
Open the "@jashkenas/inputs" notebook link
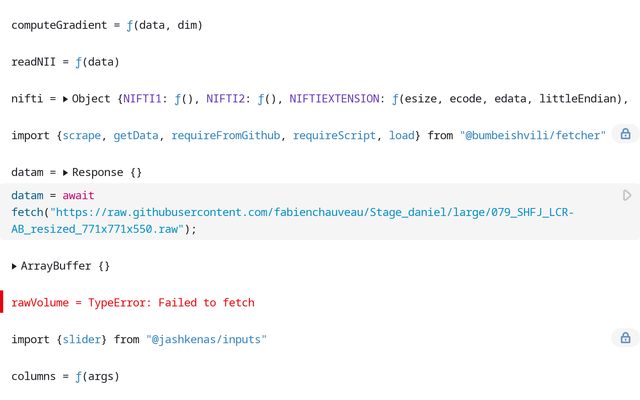207,340
